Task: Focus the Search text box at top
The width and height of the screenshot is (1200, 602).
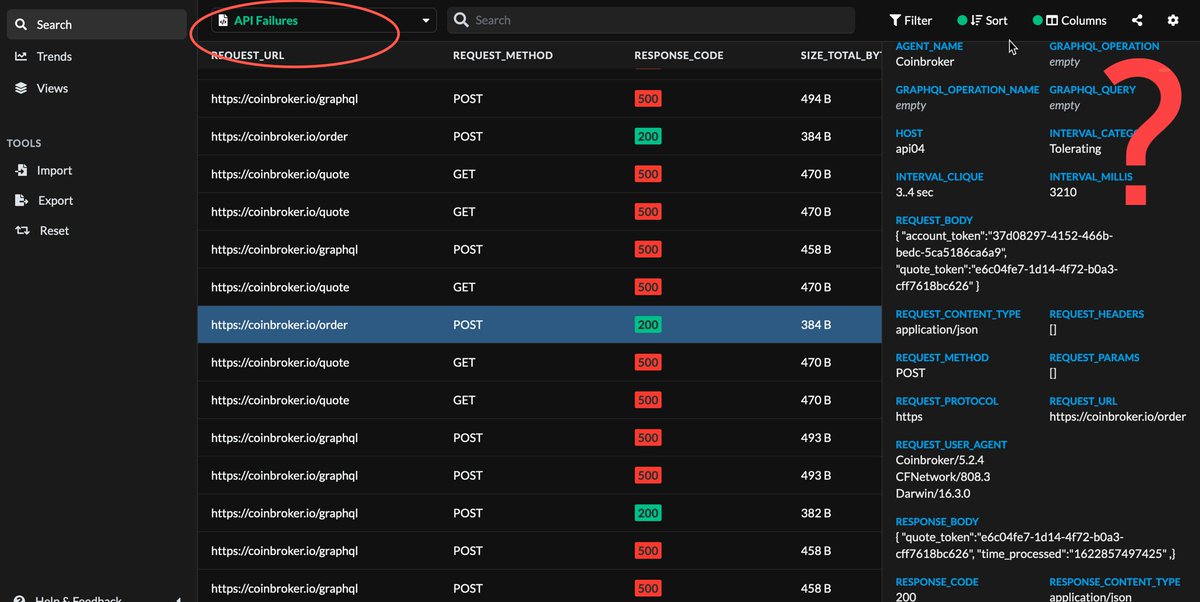Action: tap(651, 20)
